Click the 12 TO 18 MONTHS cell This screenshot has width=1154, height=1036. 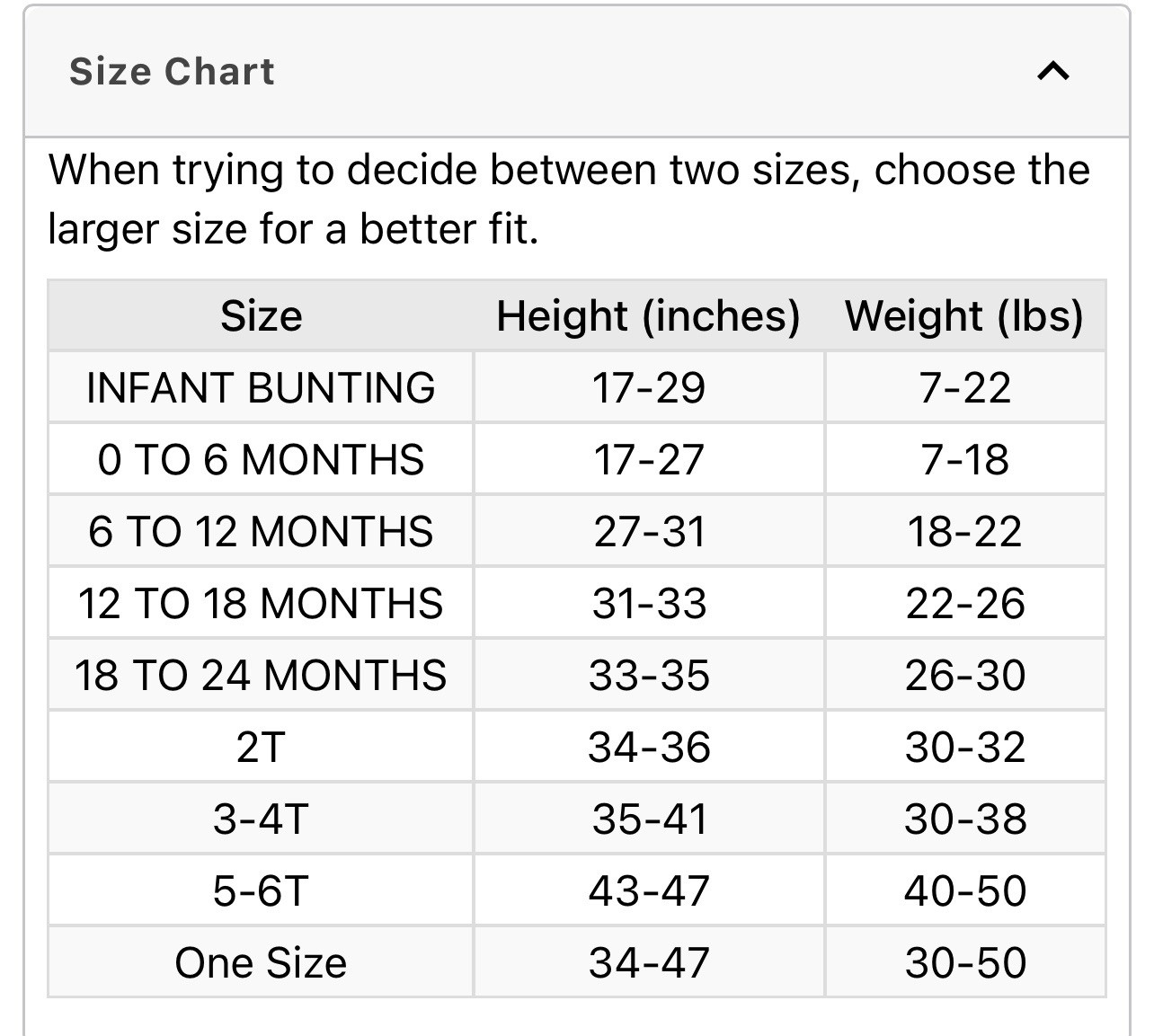[261, 604]
